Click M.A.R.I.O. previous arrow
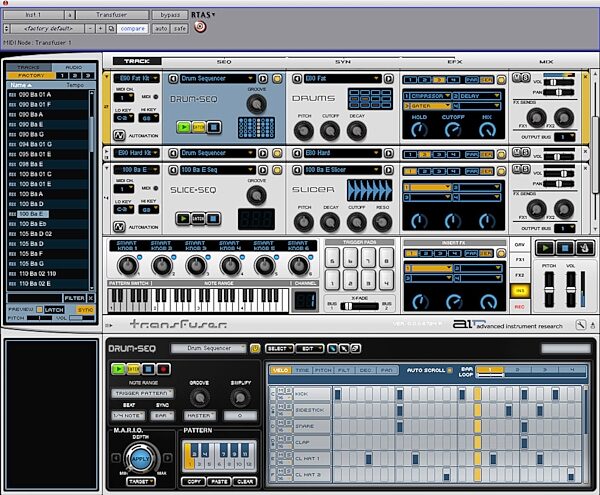 point(116,458)
